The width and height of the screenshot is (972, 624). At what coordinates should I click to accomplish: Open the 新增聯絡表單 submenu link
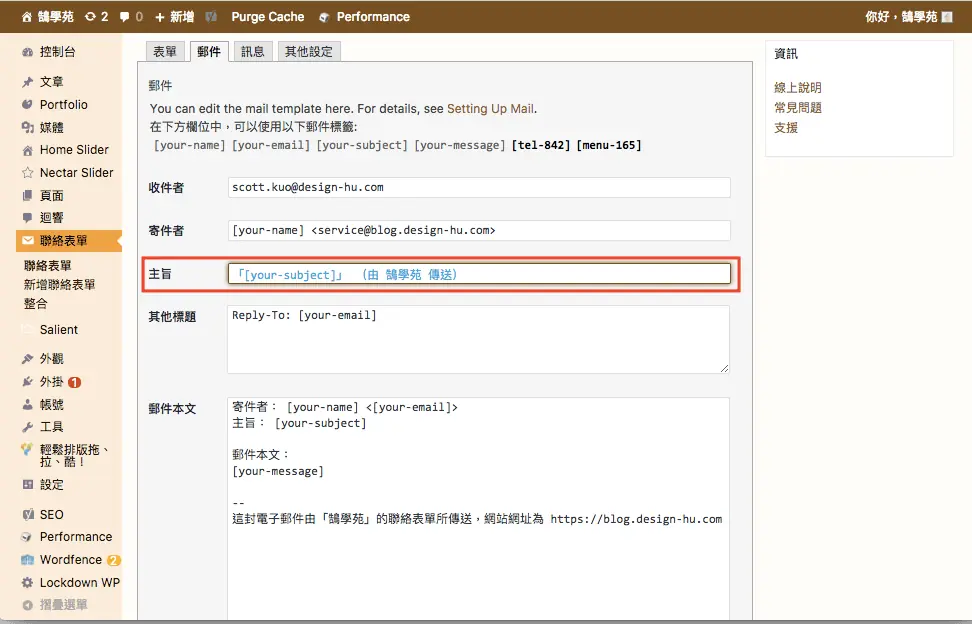pos(60,284)
